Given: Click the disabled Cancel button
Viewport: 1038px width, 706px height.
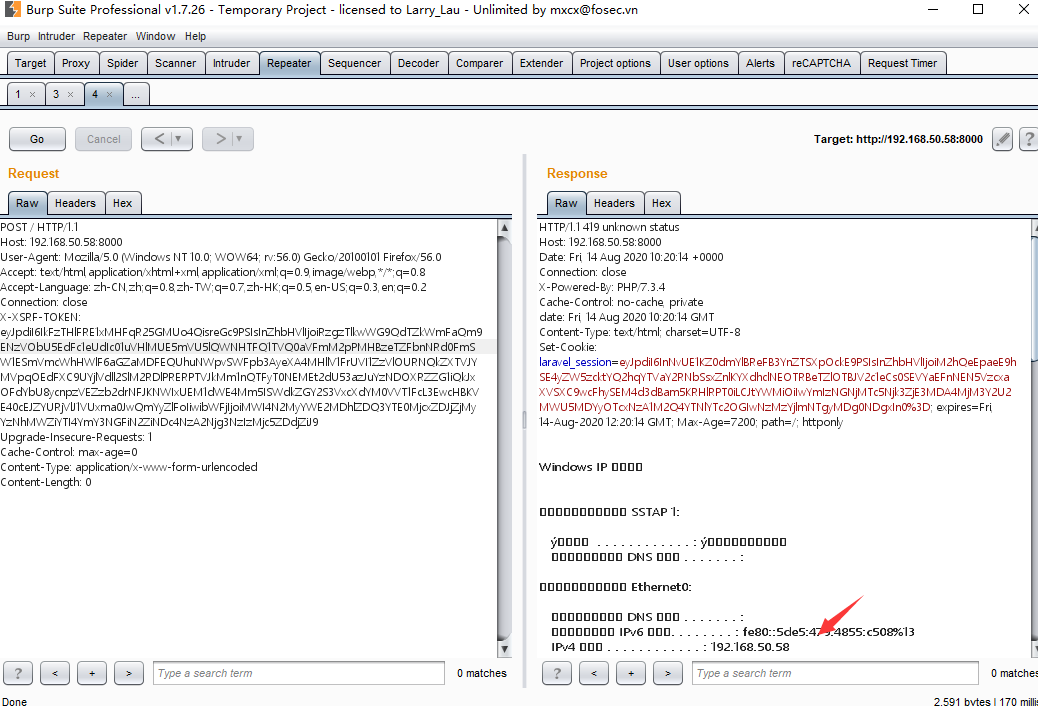Looking at the screenshot, I should coord(103,139).
